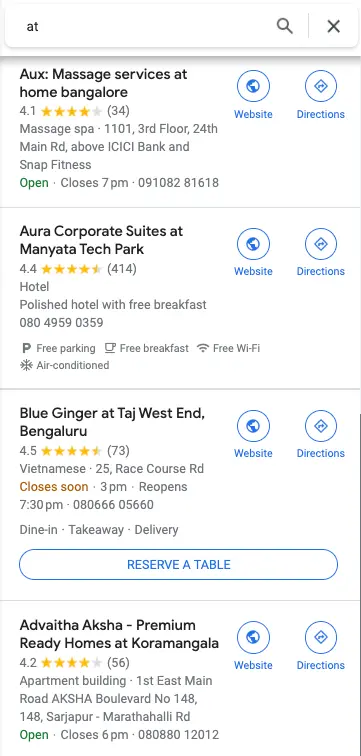361x756 pixels.
Task: Get Directions icon for Blue Ginger
Action: 321,426
